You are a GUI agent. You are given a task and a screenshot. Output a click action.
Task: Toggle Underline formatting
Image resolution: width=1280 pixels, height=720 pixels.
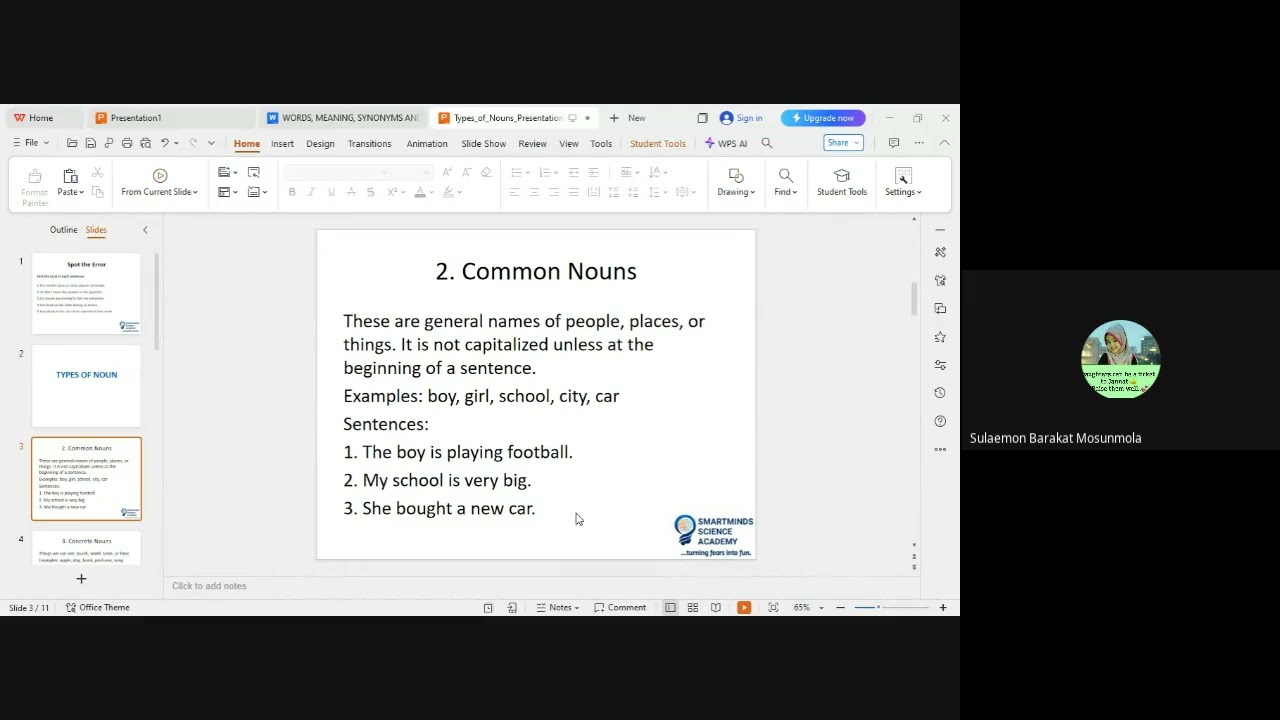click(x=331, y=192)
